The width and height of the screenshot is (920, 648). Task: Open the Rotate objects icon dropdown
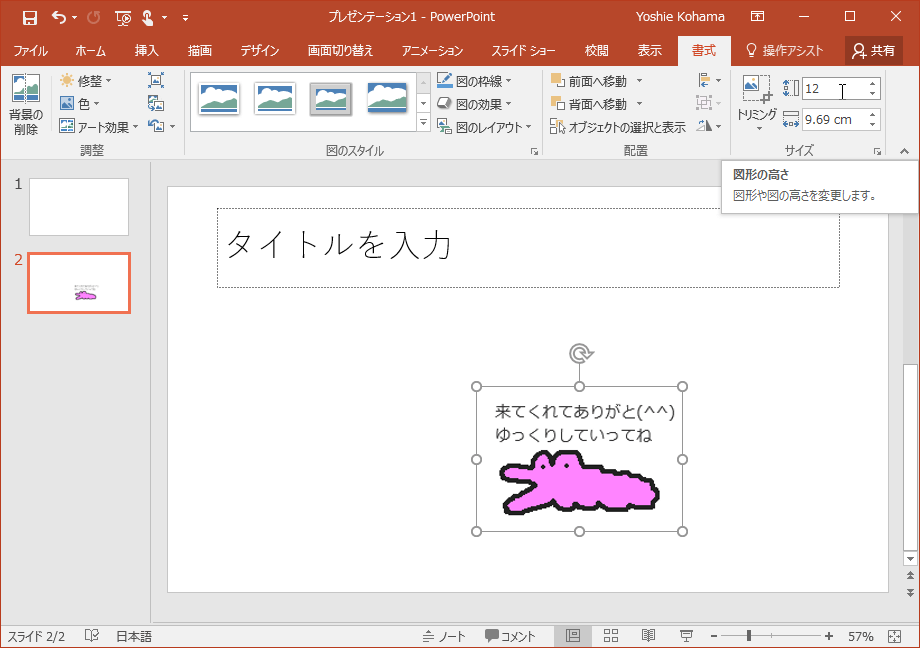(x=709, y=126)
